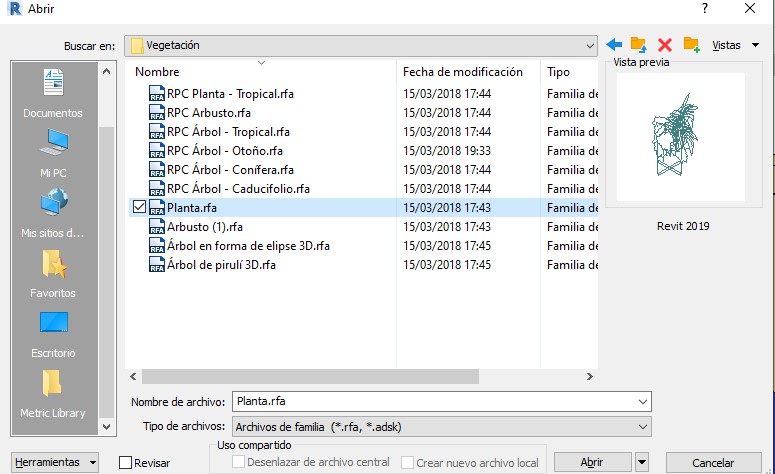Open Favoritos star folder shortcut
775x474 pixels.
click(53, 272)
